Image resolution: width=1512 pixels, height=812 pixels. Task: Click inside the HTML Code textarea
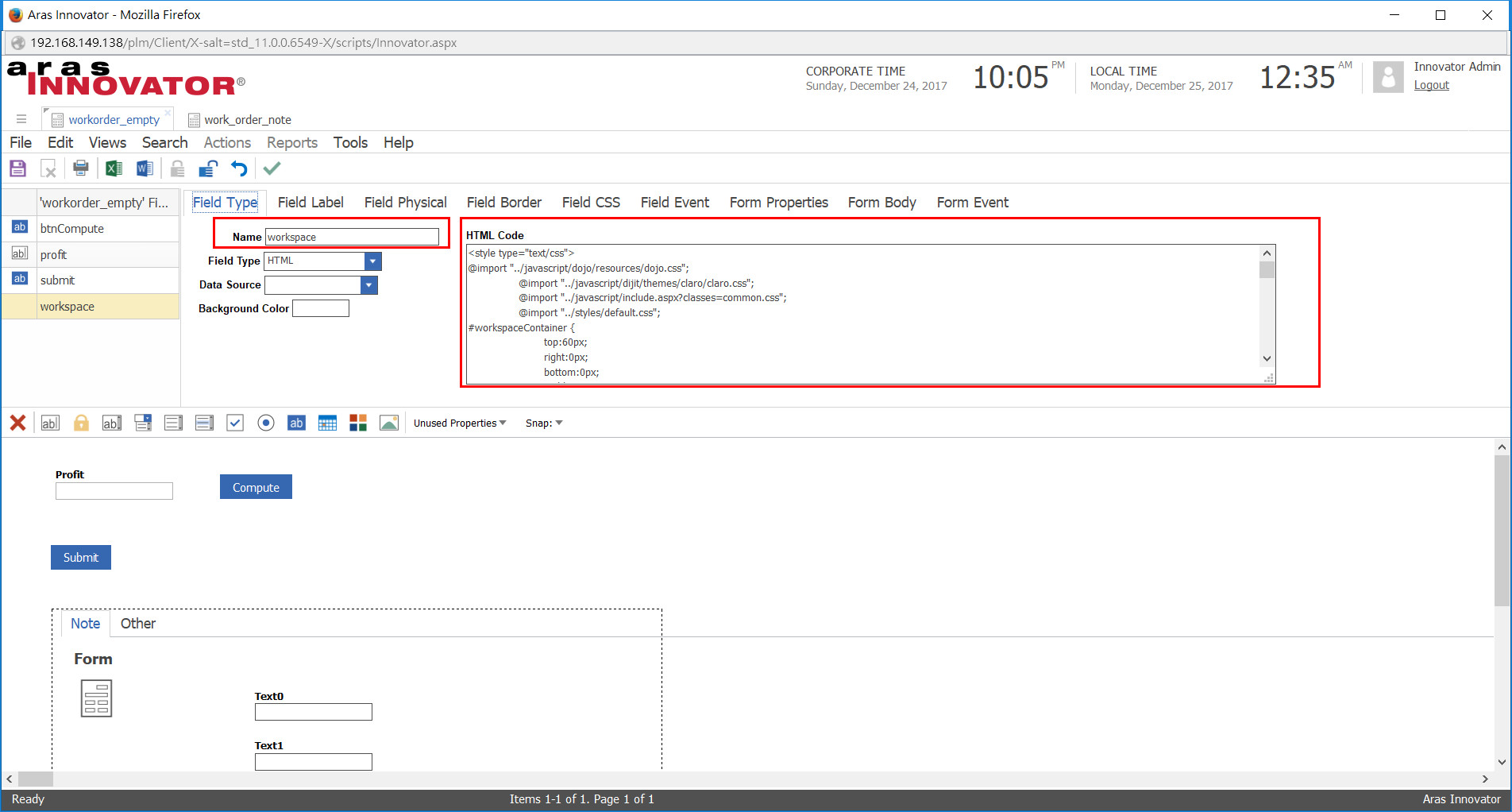coord(862,314)
